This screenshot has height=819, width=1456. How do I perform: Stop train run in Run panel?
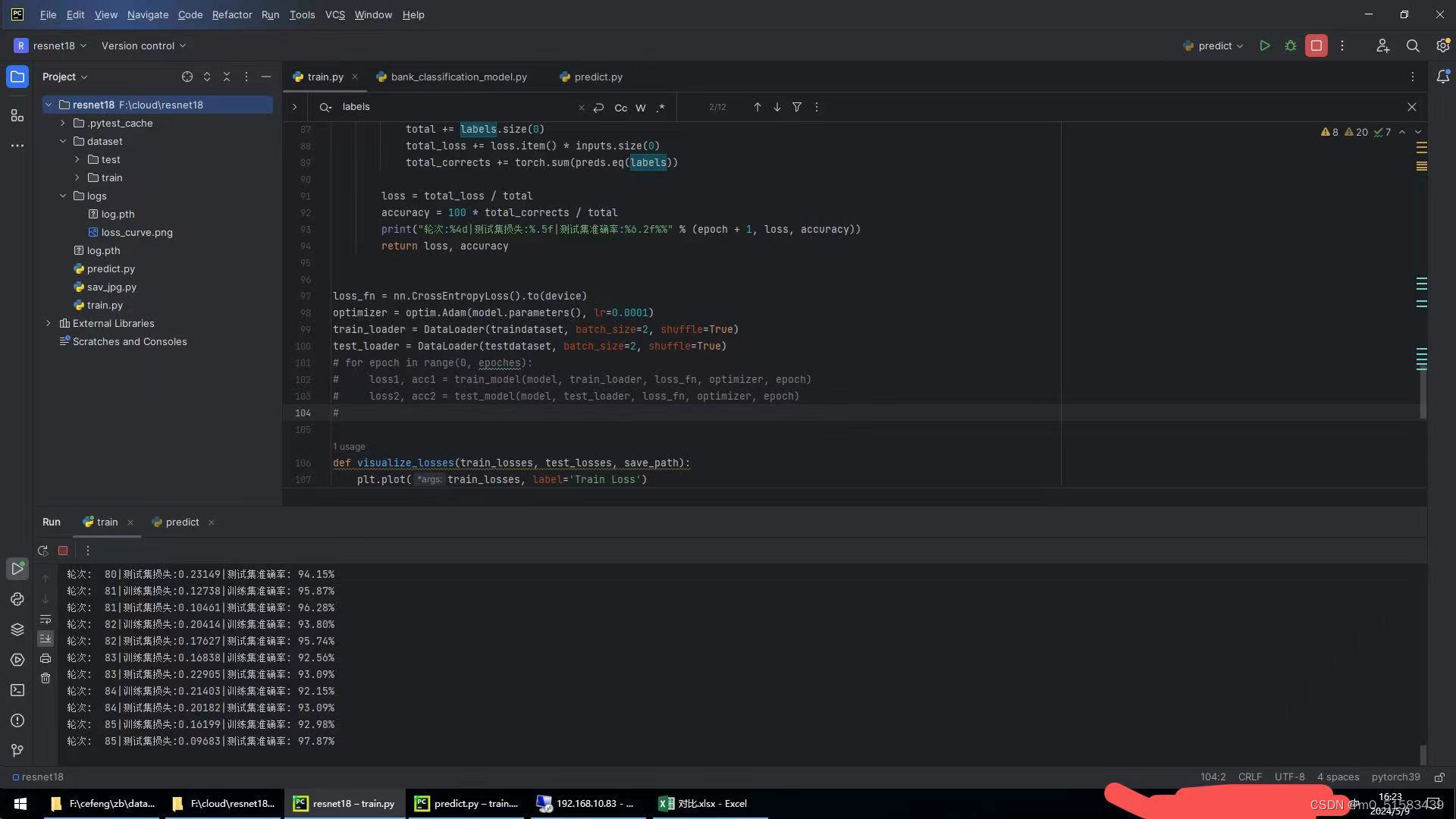pyautogui.click(x=63, y=551)
